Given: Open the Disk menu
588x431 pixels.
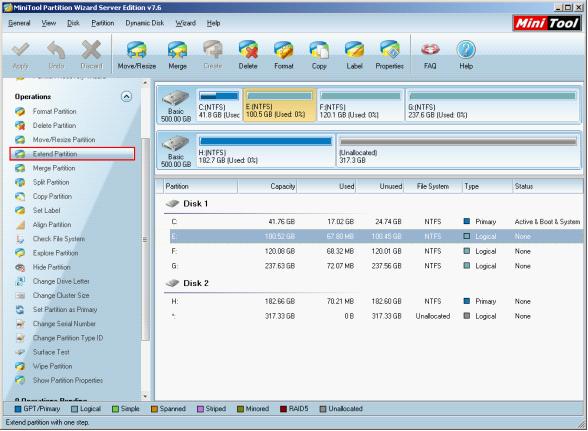Looking at the screenshot, I should pos(74,23).
